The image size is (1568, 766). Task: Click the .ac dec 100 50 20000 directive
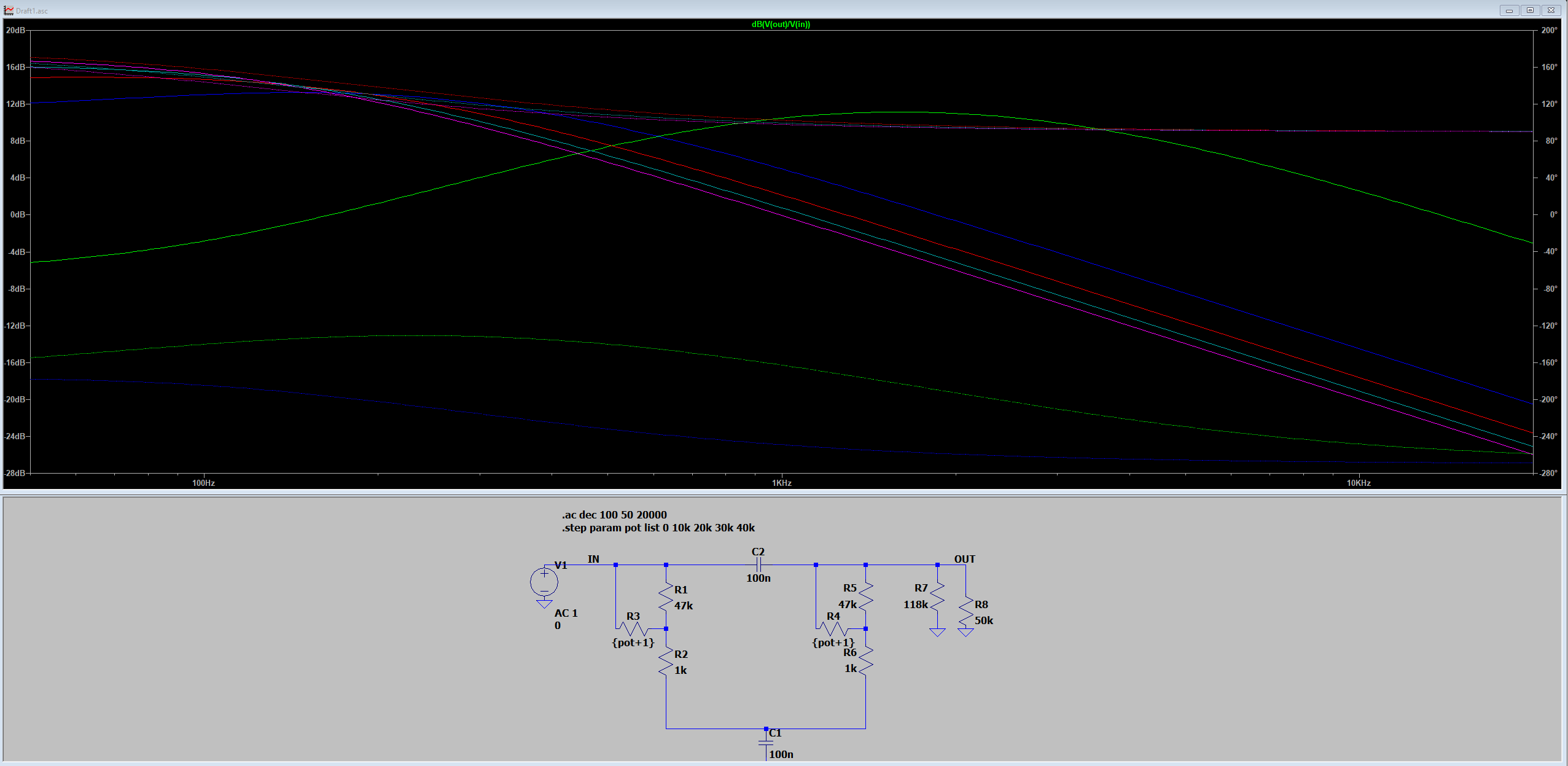(x=614, y=515)
